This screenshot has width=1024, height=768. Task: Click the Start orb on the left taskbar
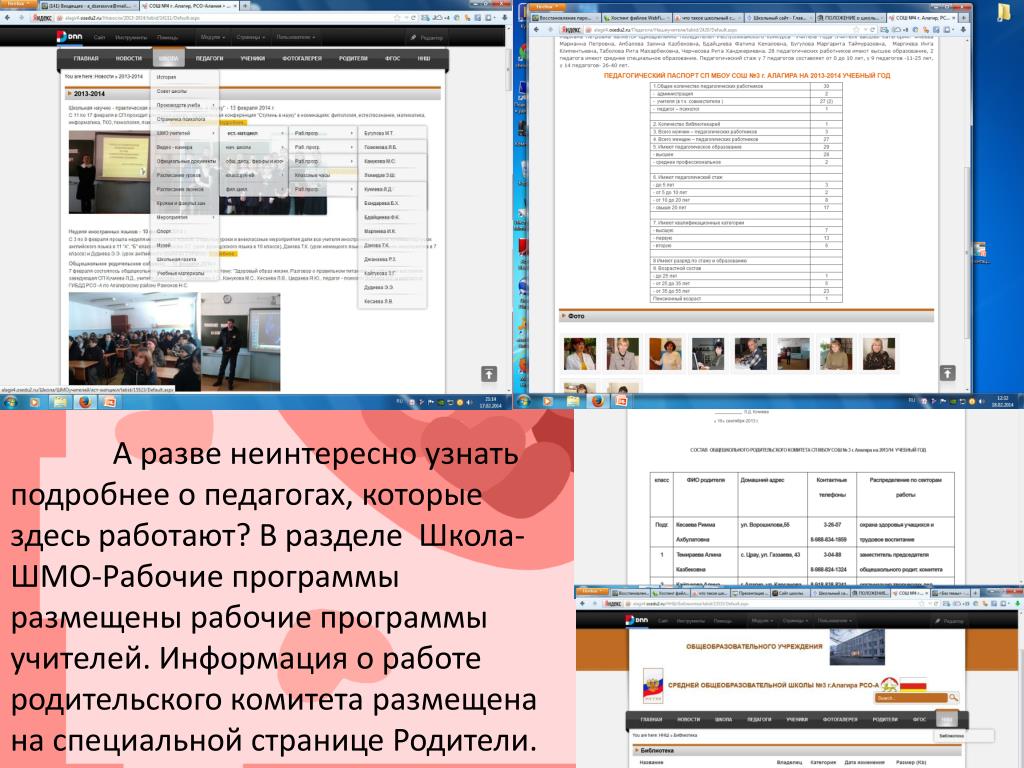click(x=10, y=402)
